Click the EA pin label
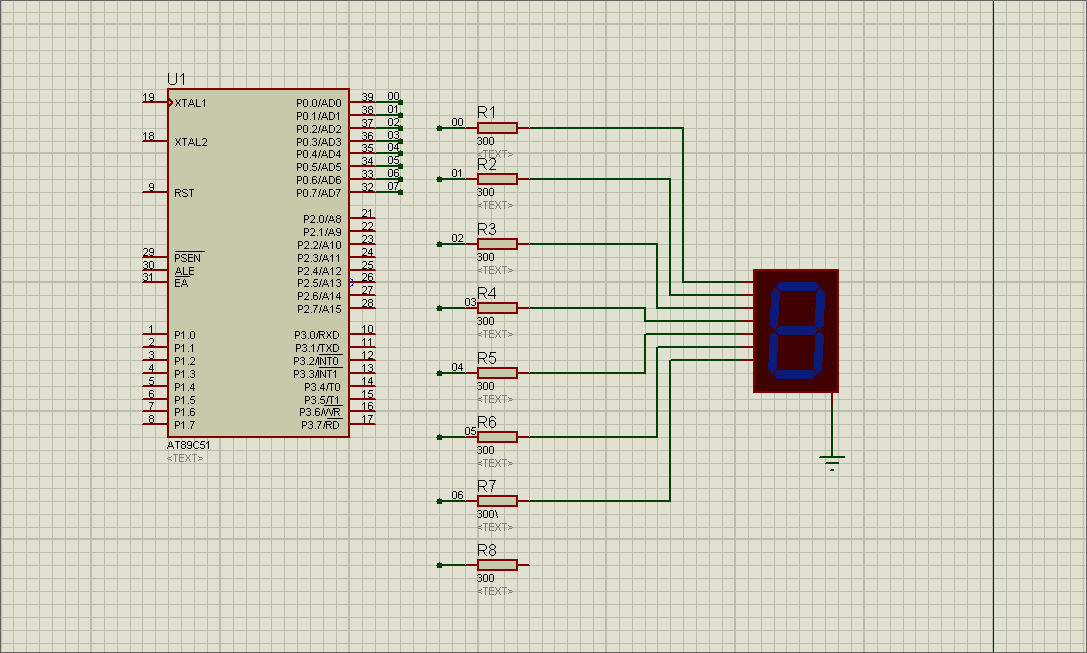The image size is (1087, 653). click(181, 284)
